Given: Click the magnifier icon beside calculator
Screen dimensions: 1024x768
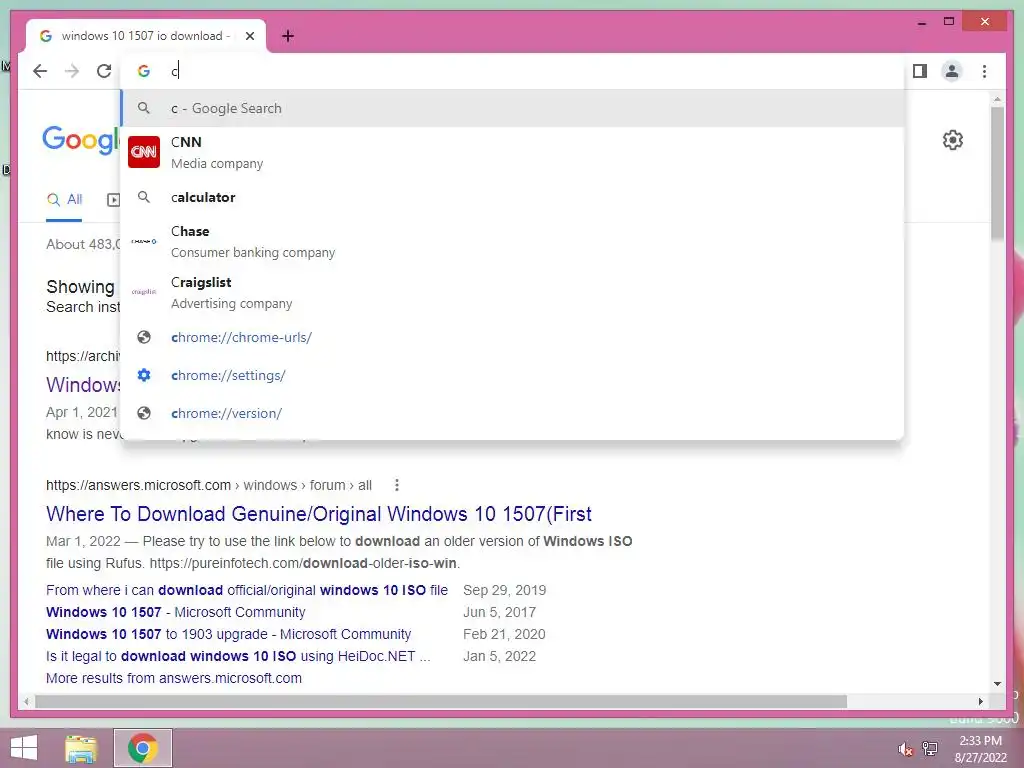Looking at the screenshot, I should 144,197.
